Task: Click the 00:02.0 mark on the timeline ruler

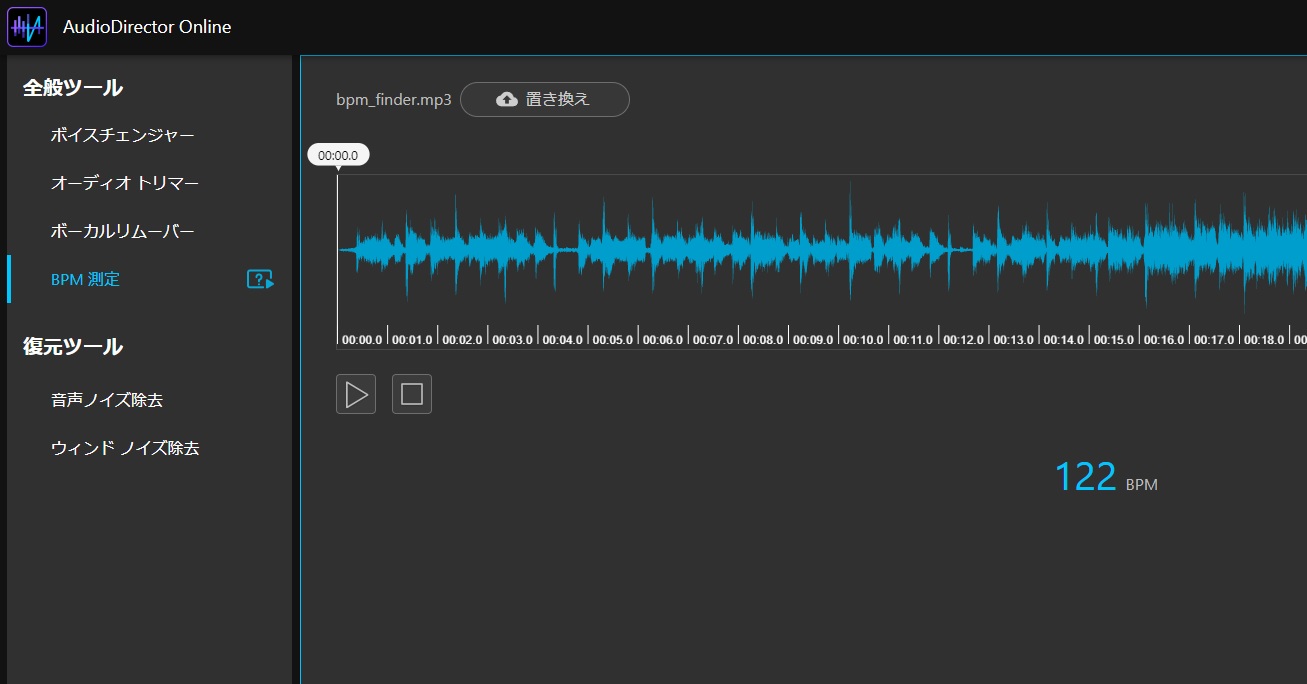Action: [x=462, y=340]
